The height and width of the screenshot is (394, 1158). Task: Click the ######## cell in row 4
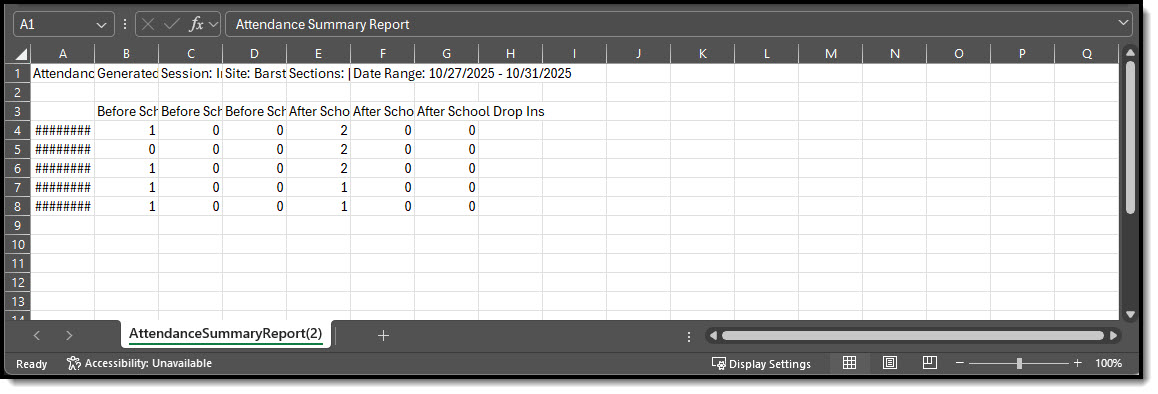63,131
